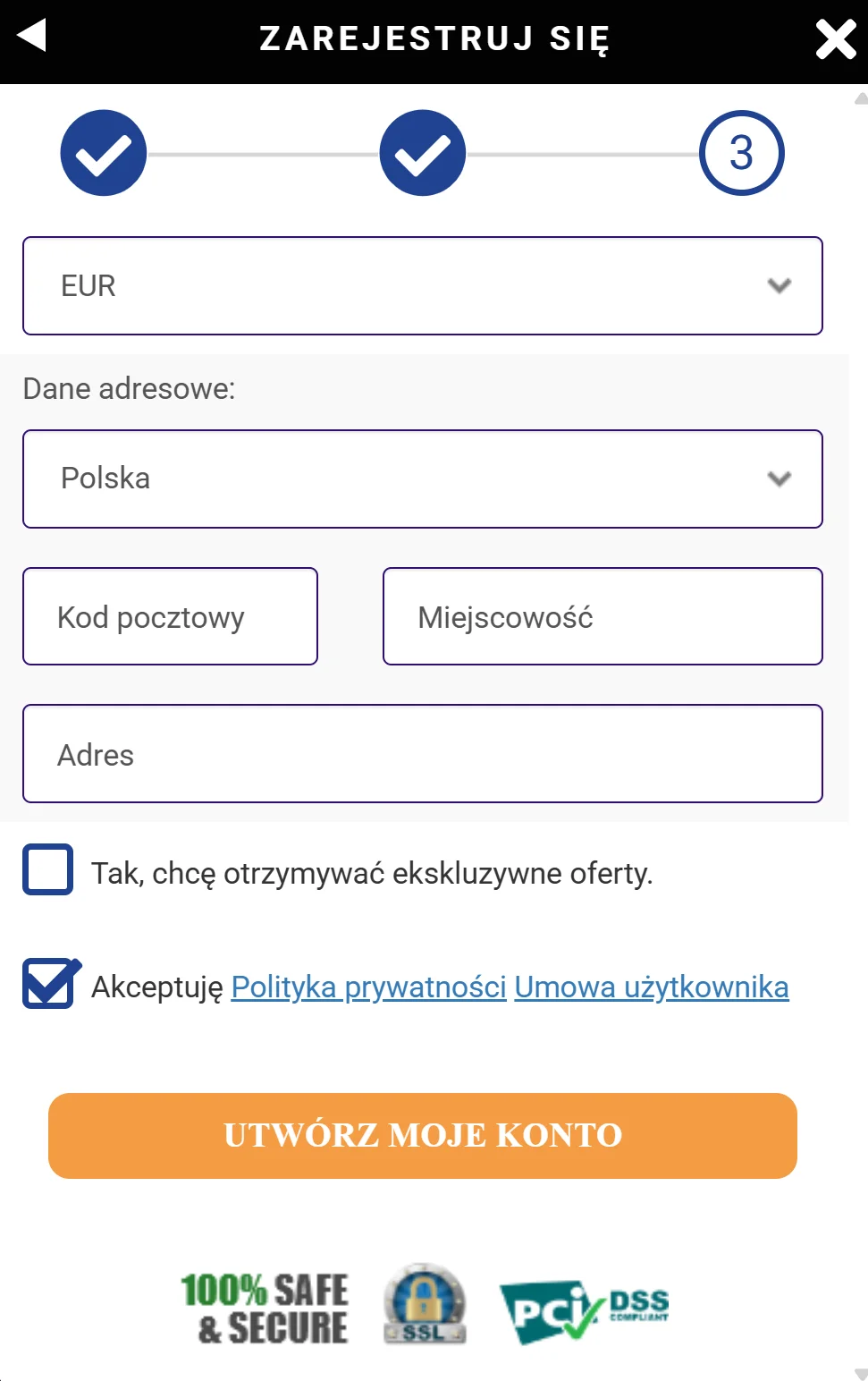Click the ZAREJESTRUJ SIĘ title

(x=434, y=39)
